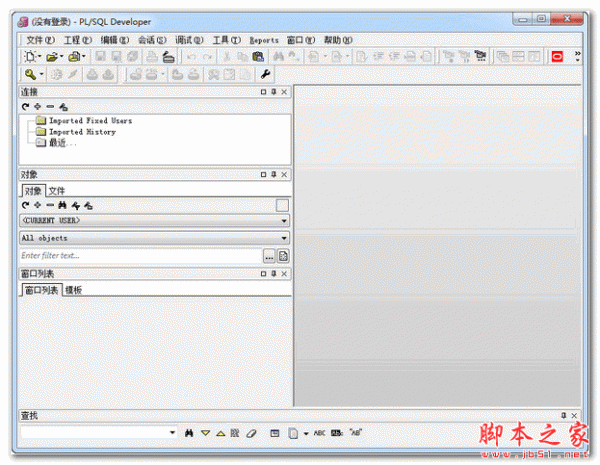Click the filter document button beside ellipsis
The width and height of the screenshot is (600, 465).
[283, 256]
